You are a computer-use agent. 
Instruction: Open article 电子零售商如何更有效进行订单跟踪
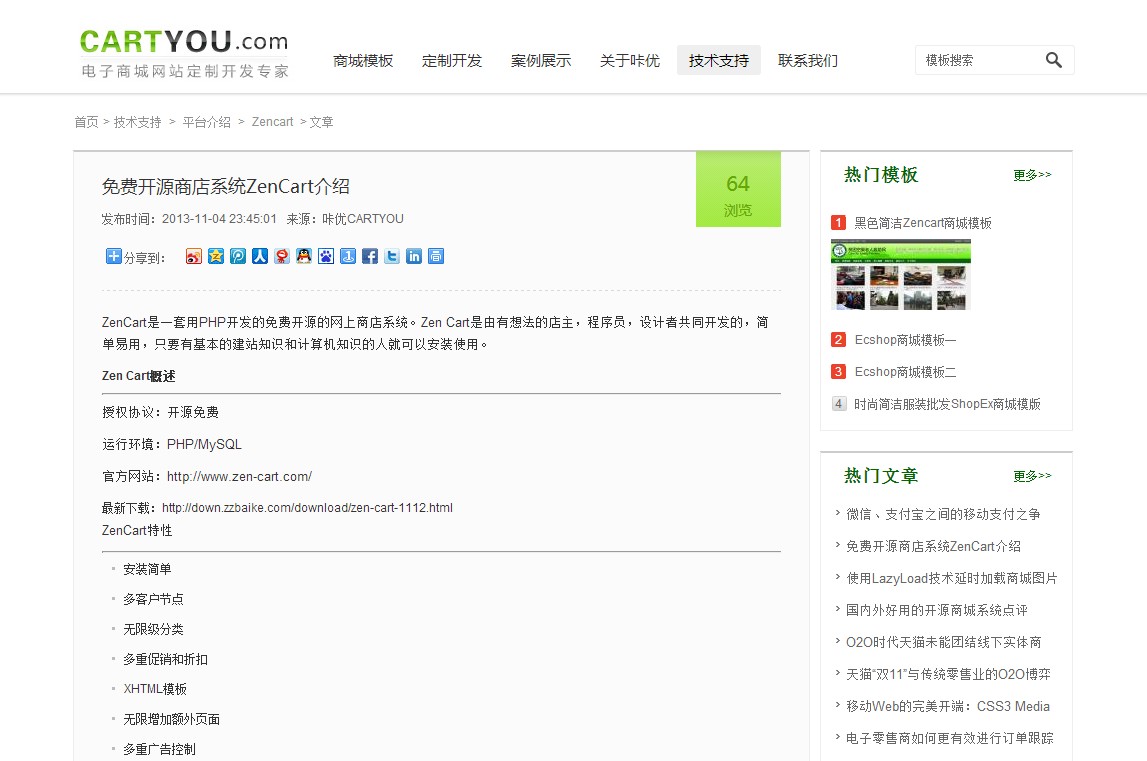(949, 738)
